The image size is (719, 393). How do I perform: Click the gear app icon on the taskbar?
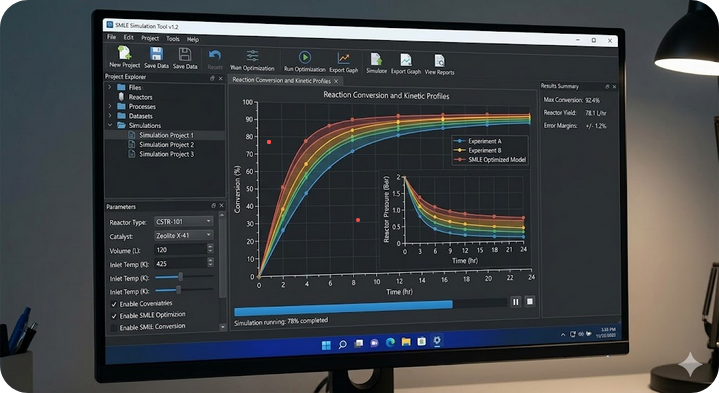point(437,340)
